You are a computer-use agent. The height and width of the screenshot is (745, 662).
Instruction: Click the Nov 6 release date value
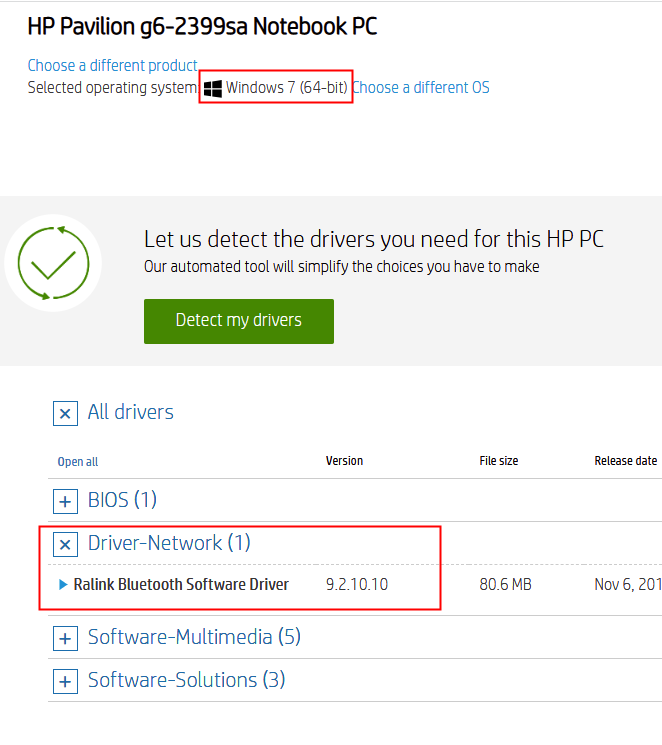[x=628, y=584]
